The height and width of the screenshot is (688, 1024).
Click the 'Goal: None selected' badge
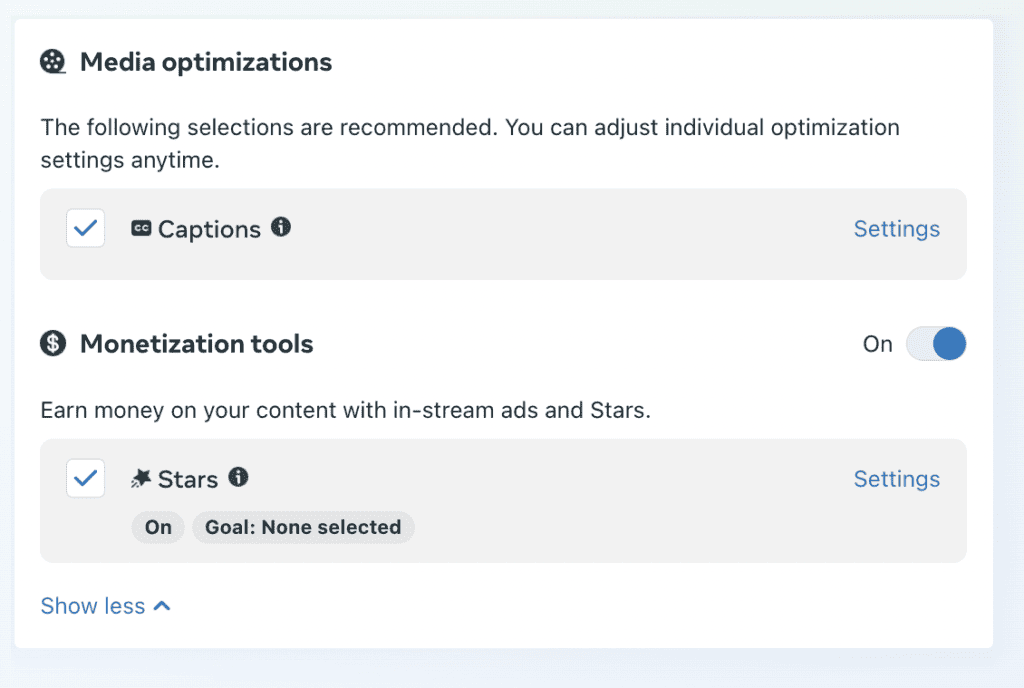(x=303, y=527)
